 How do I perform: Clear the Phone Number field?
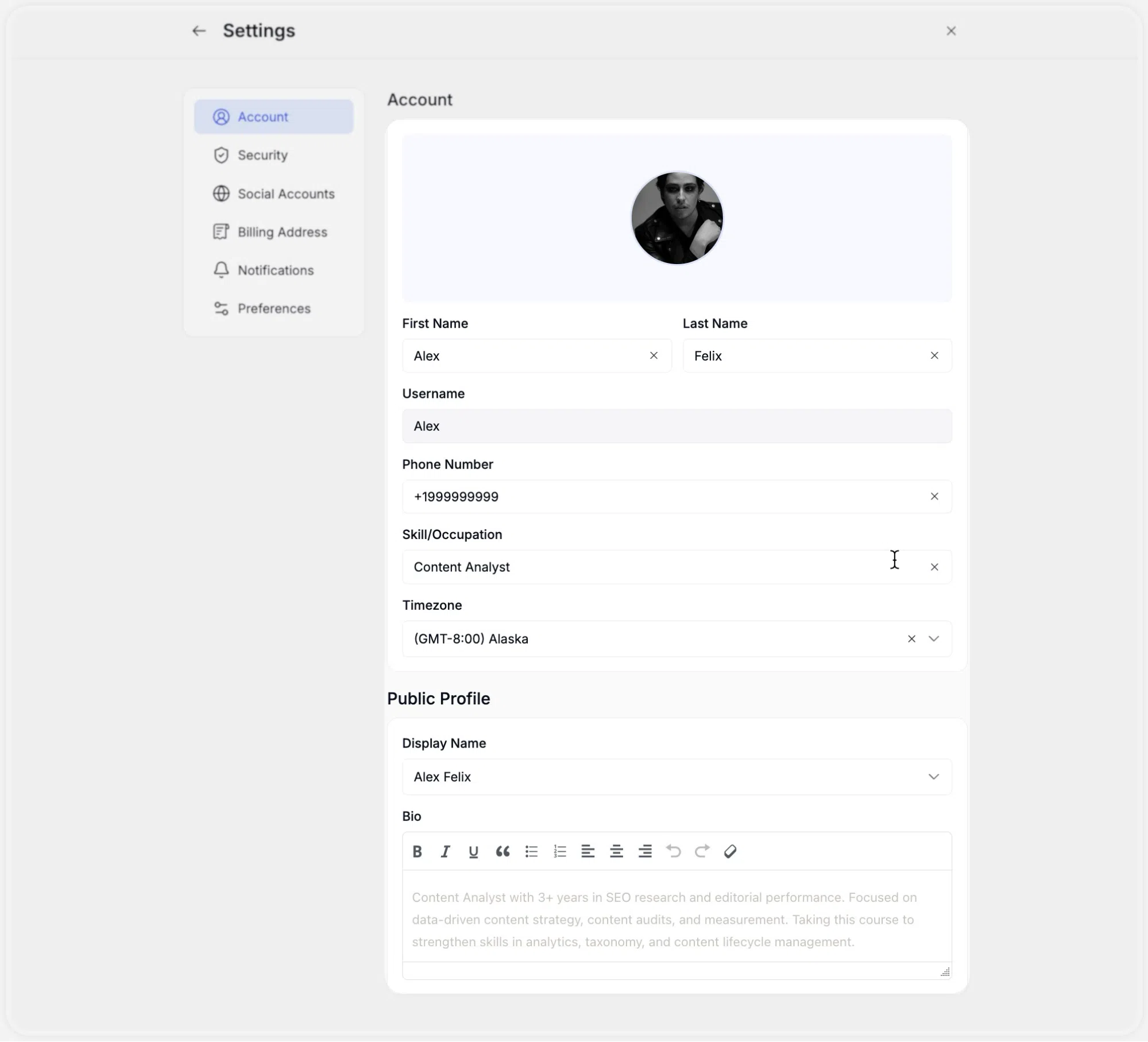click(x=934, y=497)
